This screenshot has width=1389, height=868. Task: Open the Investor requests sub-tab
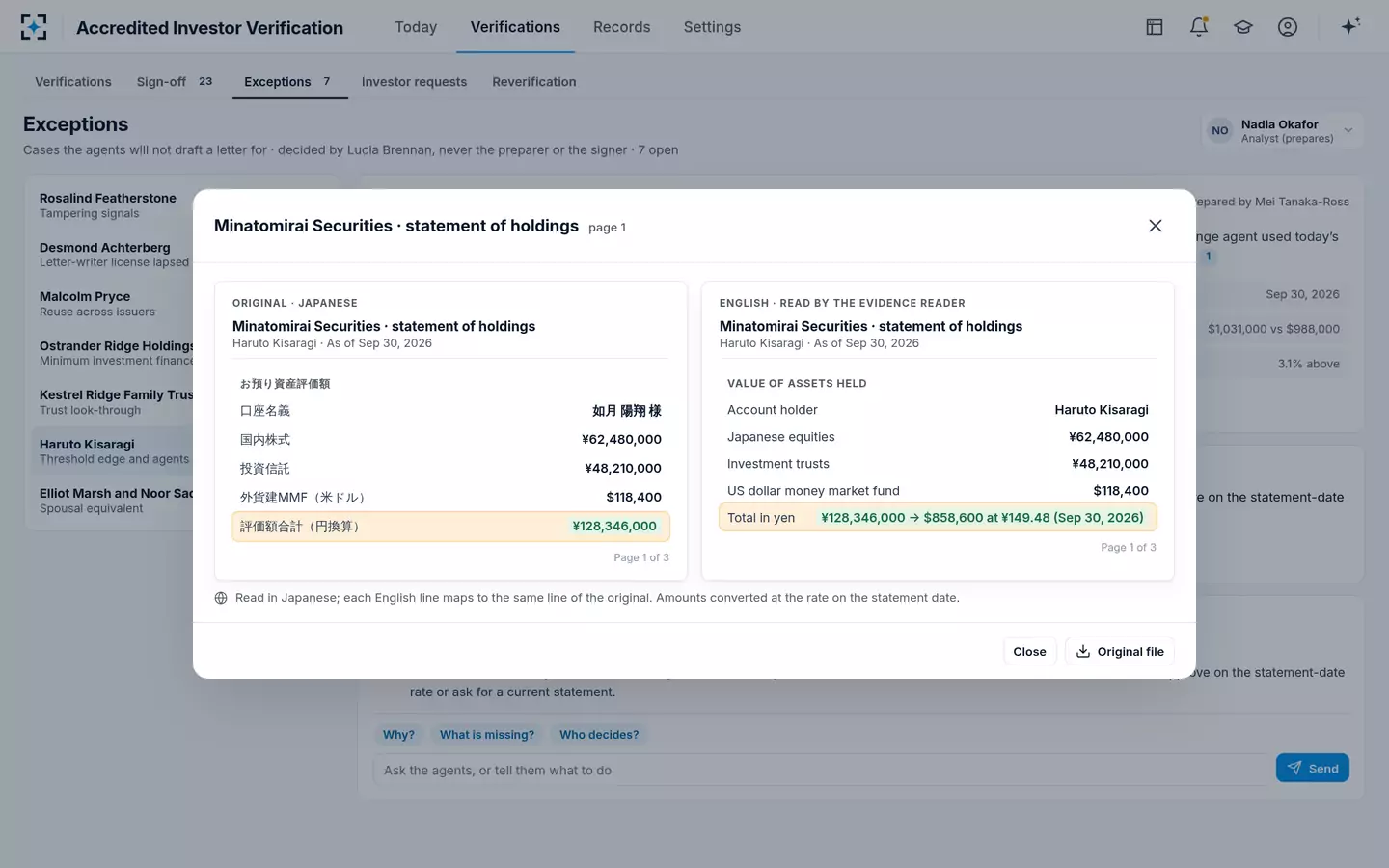pos(414,82)
